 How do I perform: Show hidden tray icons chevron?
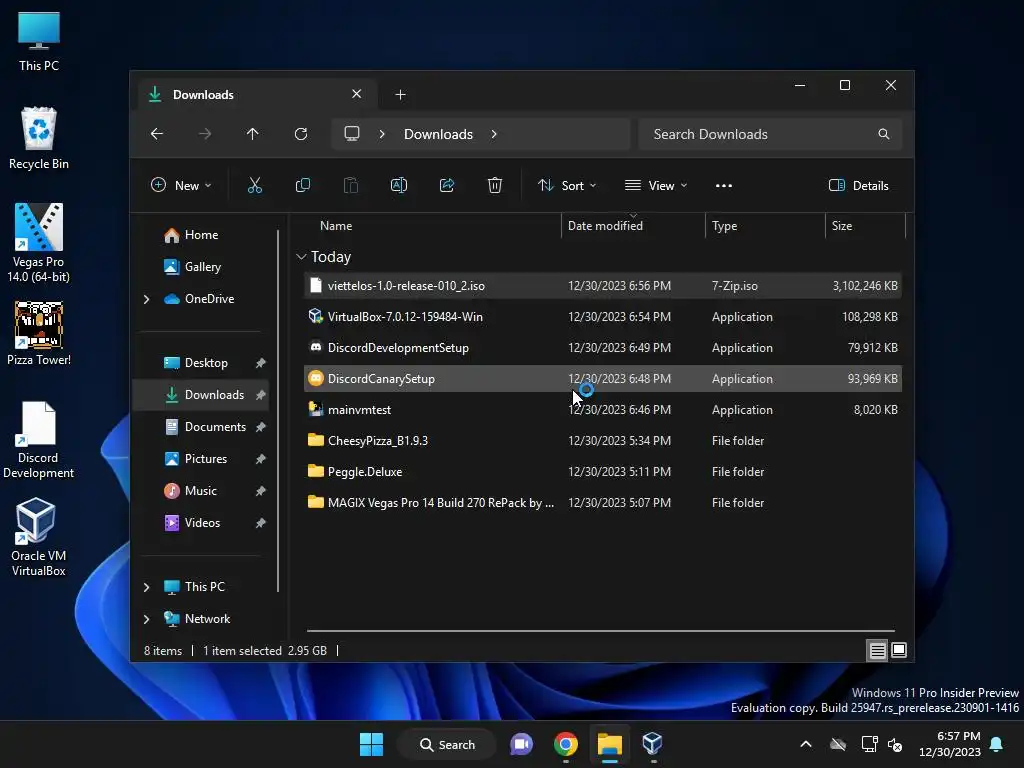(x=806, y=744)
